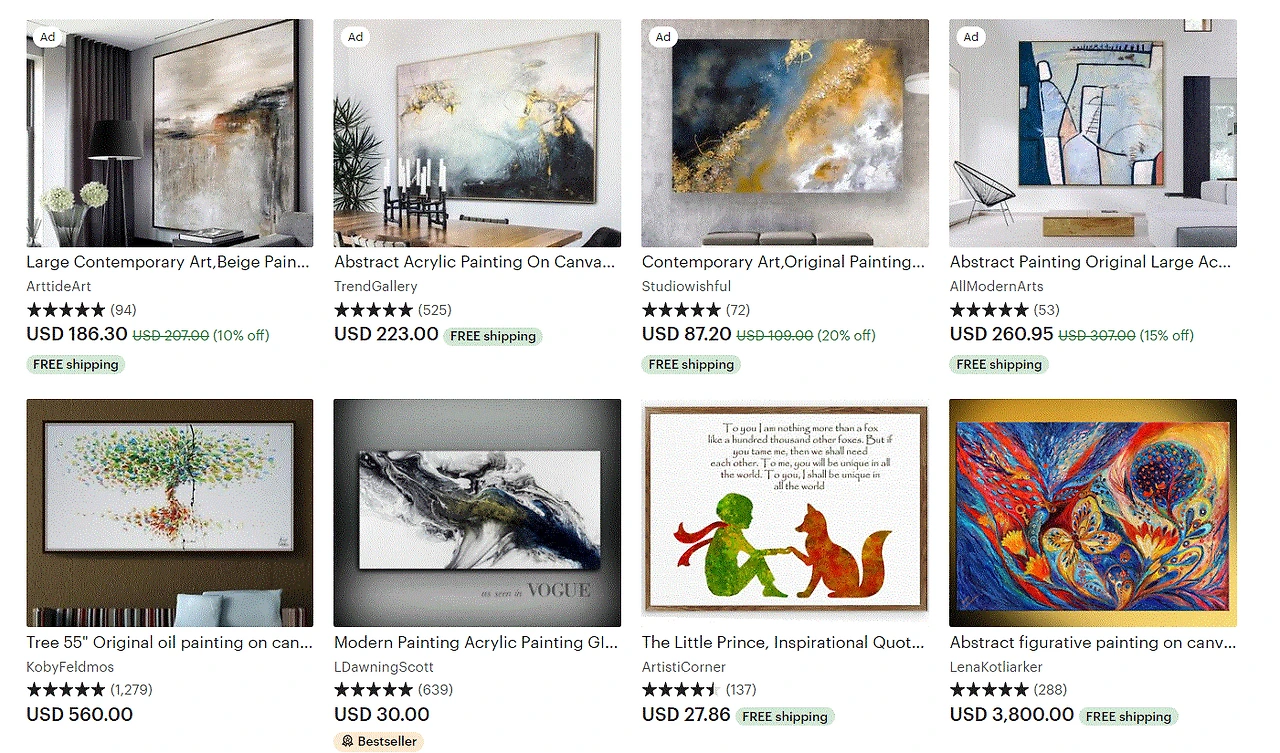Click the Ad badge on the Studiowishful painting

[663, 37]
